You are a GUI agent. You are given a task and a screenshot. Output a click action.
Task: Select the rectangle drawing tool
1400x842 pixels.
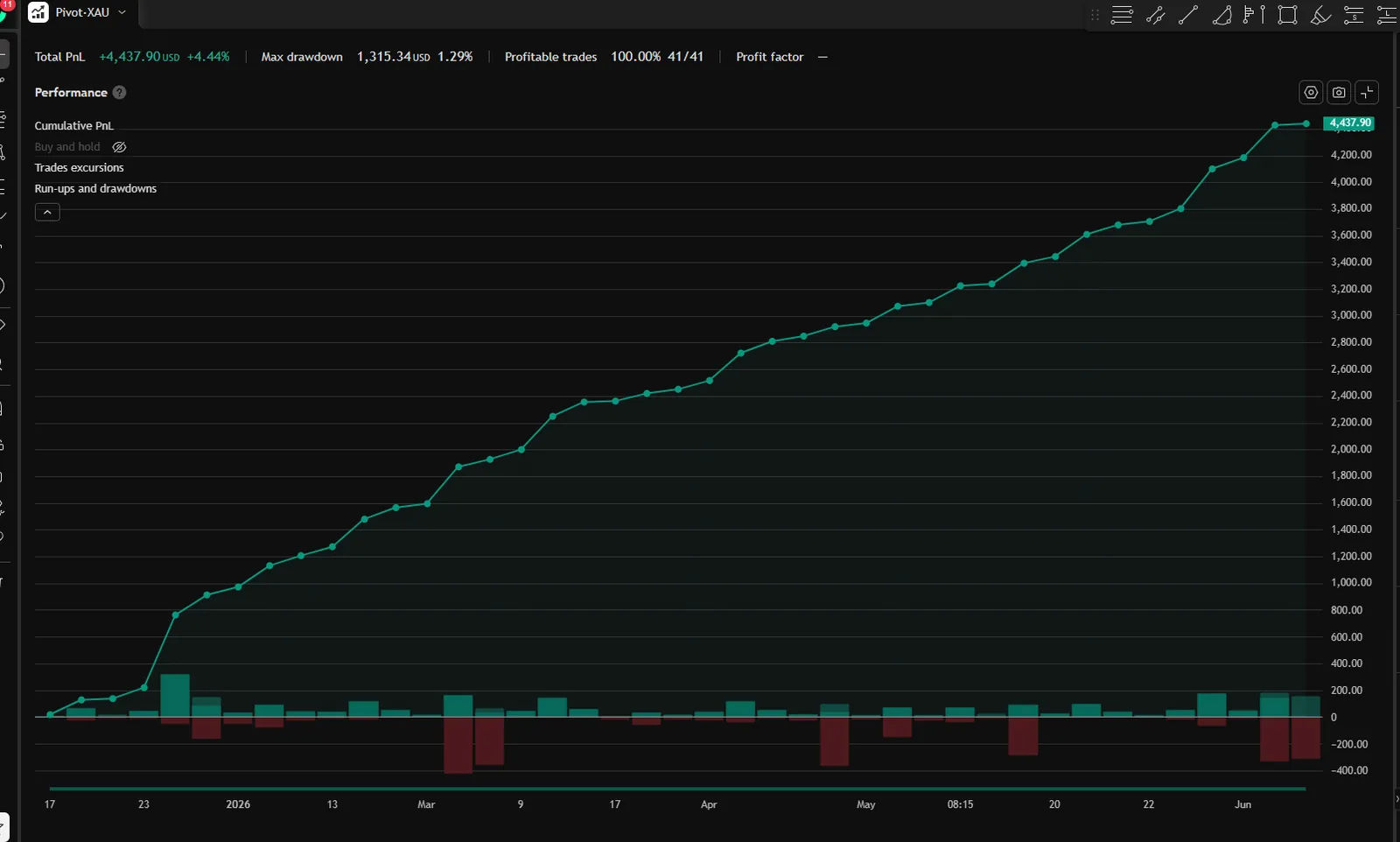point(1287,15)
